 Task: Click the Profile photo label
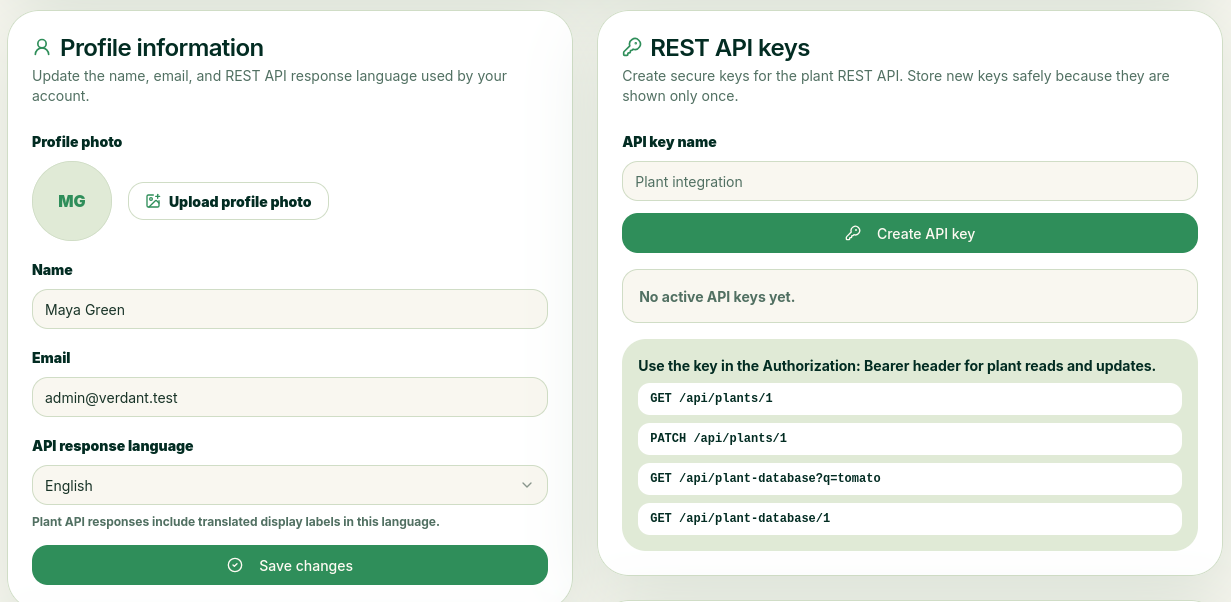click(77, 142)
